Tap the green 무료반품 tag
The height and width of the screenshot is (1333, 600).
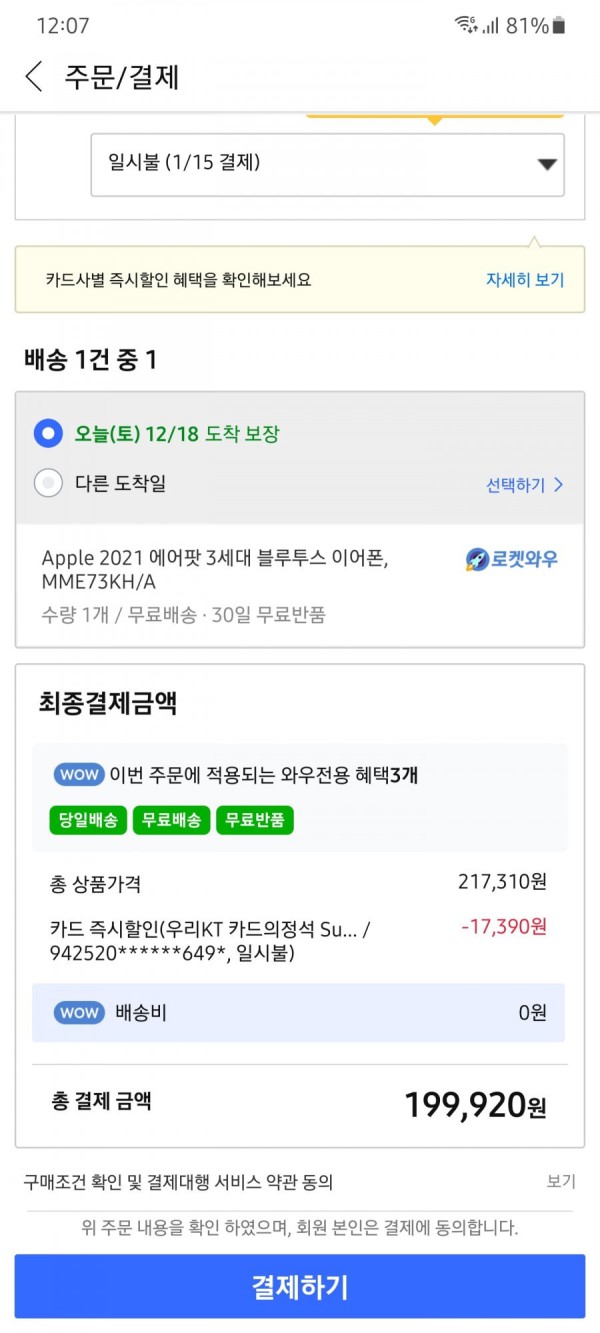click(254, 820)
